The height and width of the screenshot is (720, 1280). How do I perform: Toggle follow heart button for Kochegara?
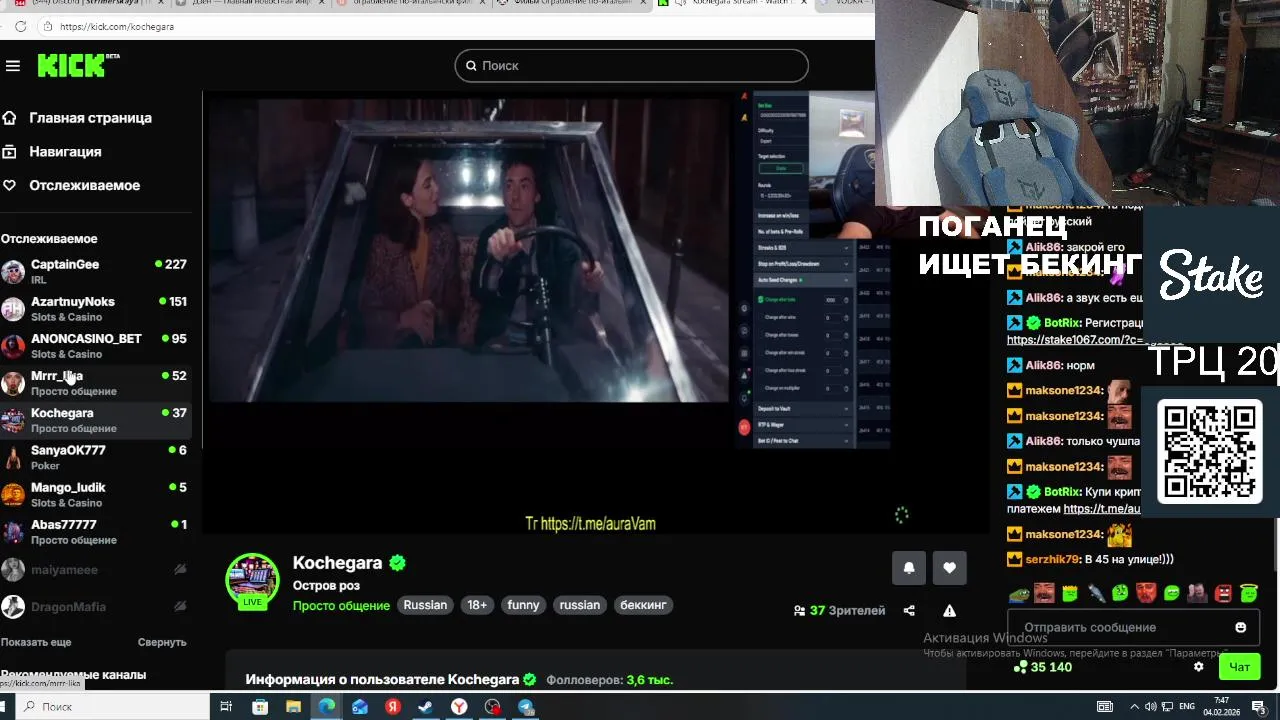949,567
